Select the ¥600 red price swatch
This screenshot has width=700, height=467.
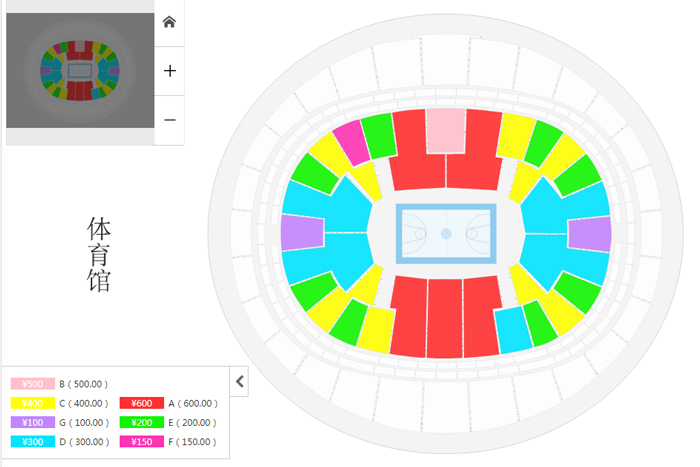coord(142,403)
